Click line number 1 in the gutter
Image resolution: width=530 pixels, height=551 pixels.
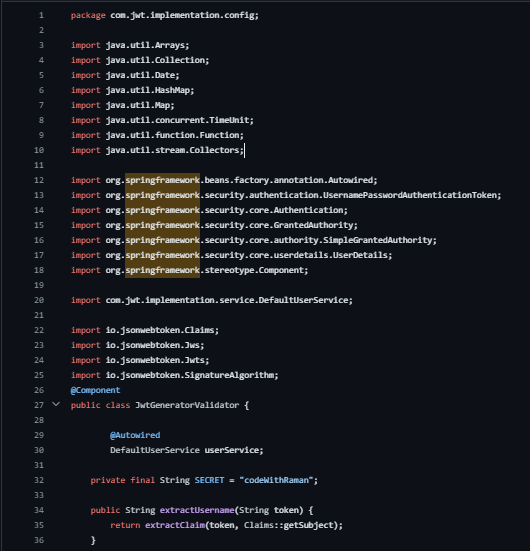[x=41, y=15]
